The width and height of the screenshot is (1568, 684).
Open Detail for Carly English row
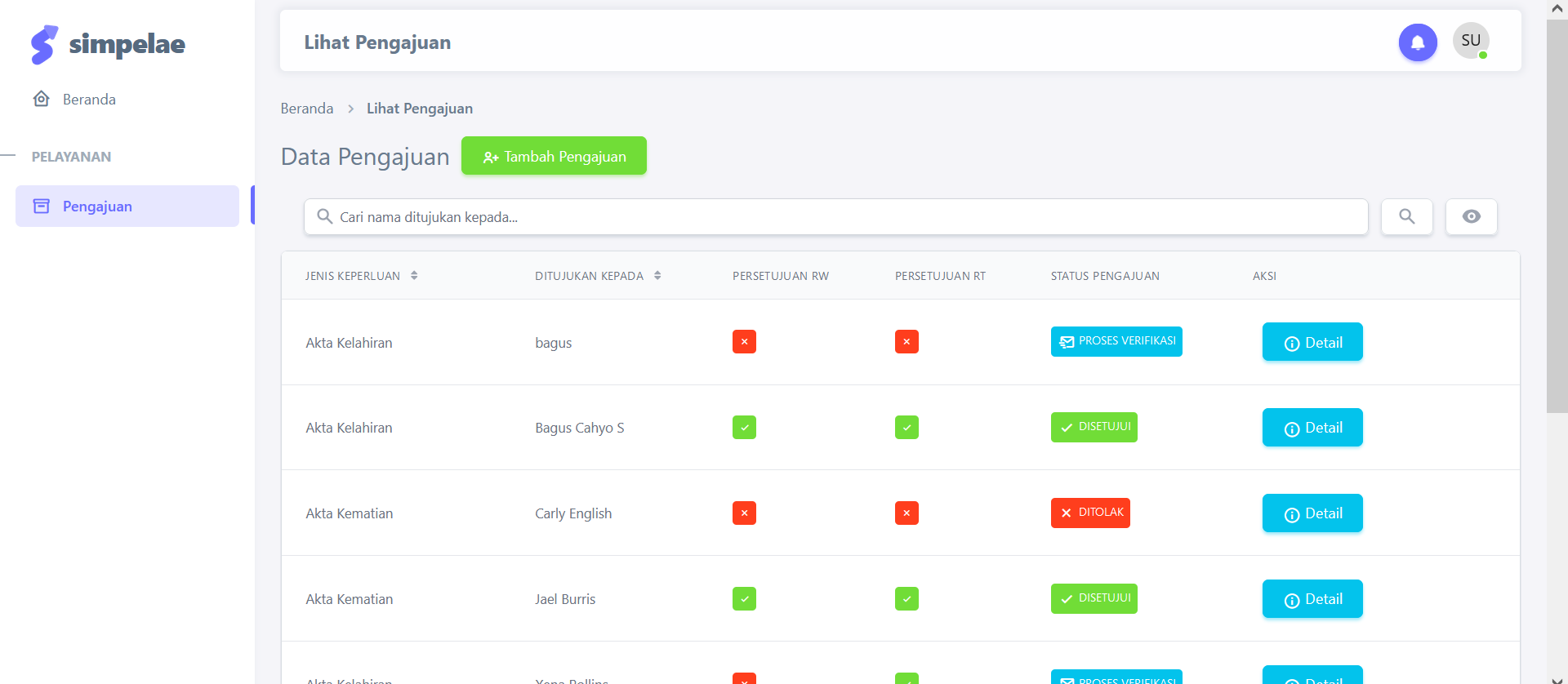click(1312, 513)
